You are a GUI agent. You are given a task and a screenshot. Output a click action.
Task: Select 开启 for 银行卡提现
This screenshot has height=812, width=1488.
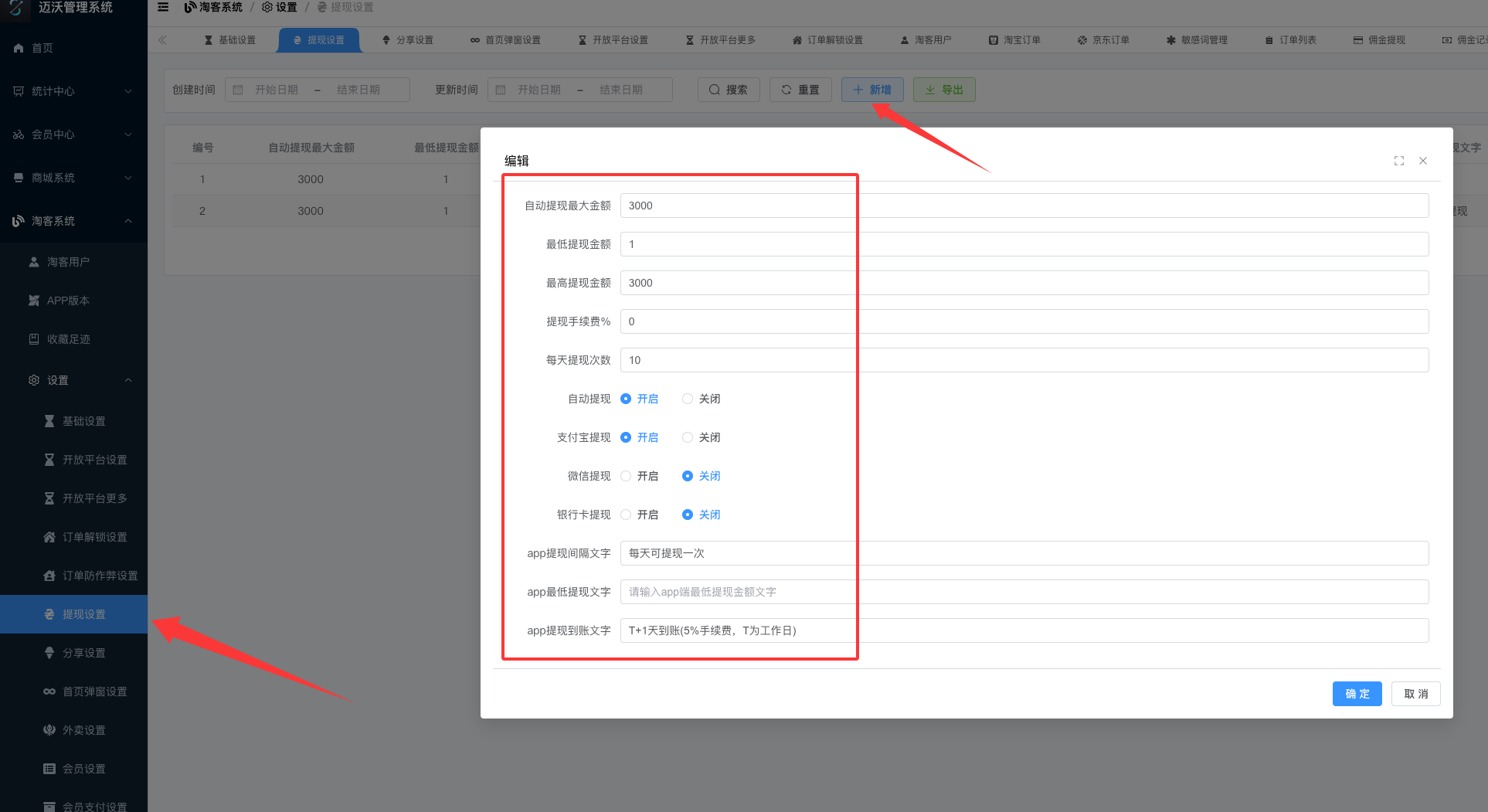tap(626, 515)
